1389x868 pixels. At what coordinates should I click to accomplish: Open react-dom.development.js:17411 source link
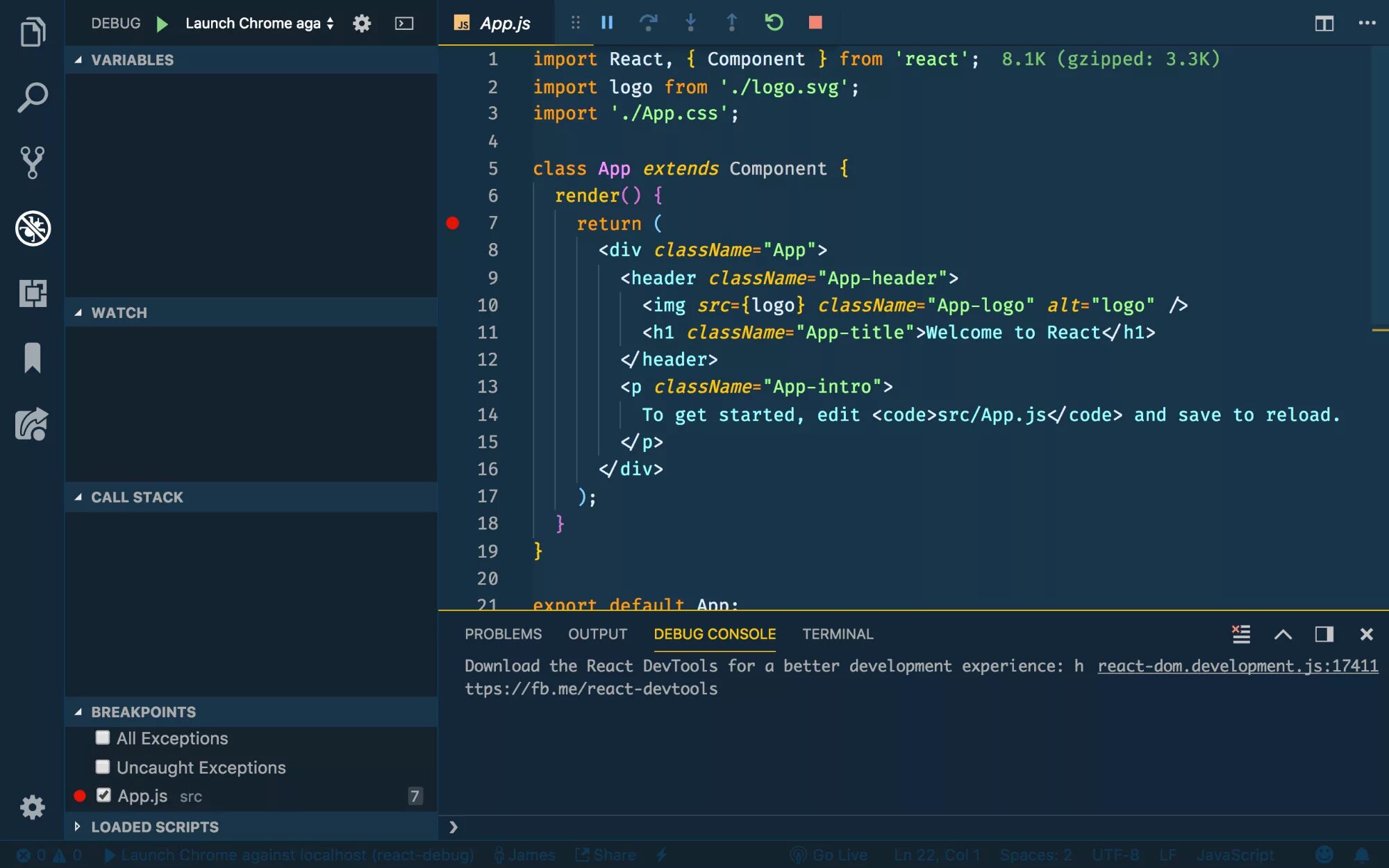point(1237,666)
